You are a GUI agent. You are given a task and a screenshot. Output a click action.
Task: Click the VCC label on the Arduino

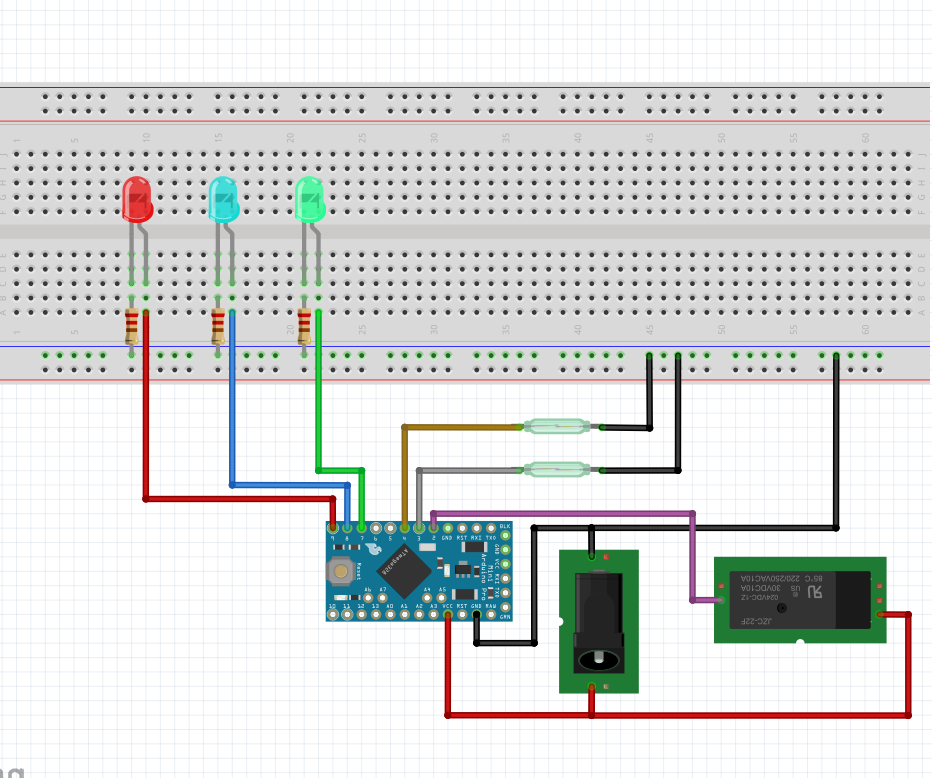click(x=446, y=606)
